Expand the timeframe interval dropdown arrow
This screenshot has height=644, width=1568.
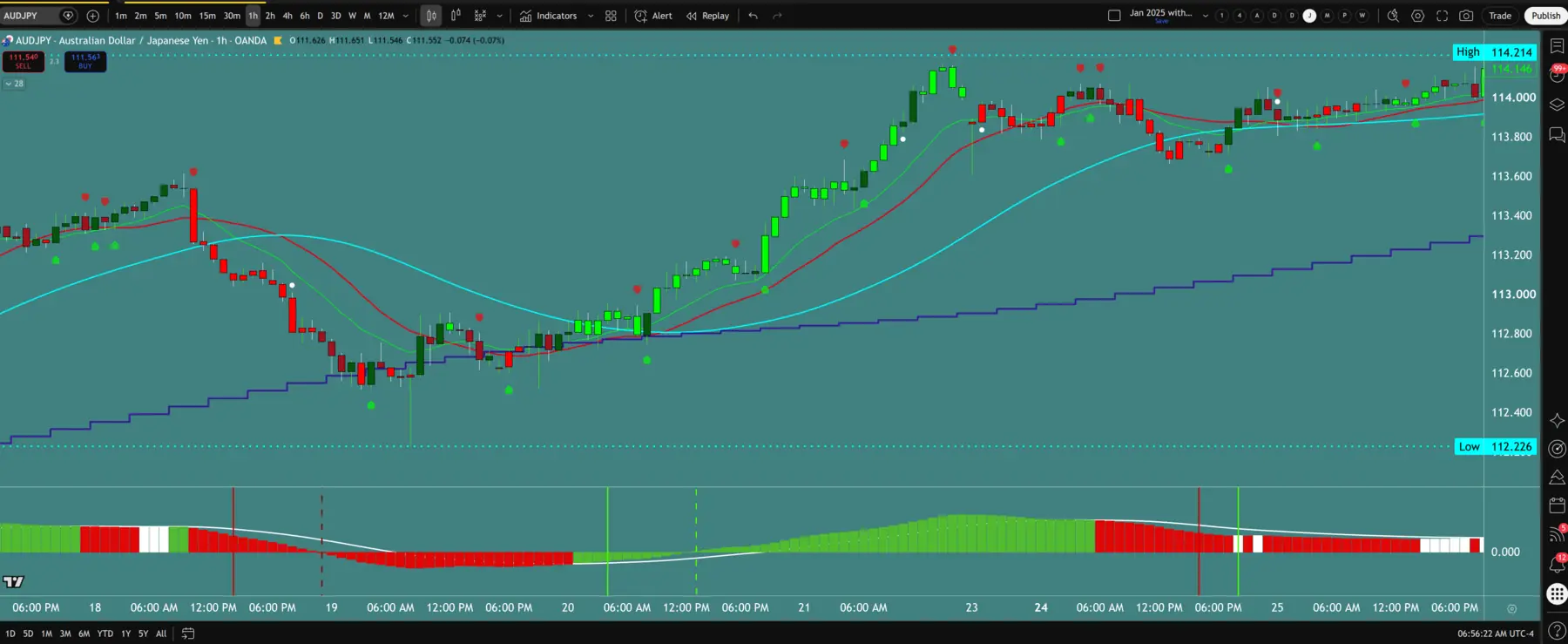pos(406,16)
